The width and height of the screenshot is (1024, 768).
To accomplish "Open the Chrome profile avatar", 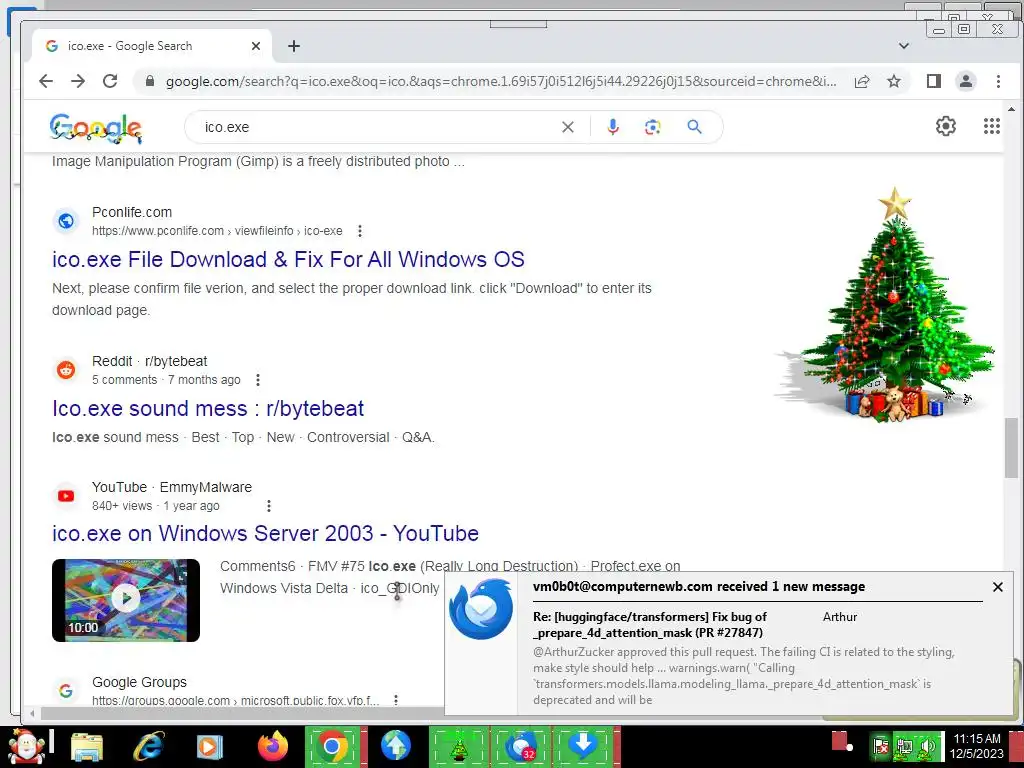I will 965,81.
